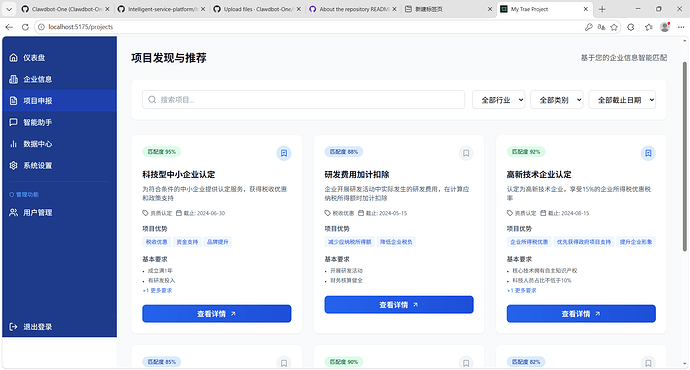
Task: Switch to About the repository README tab
Action: 353,9
